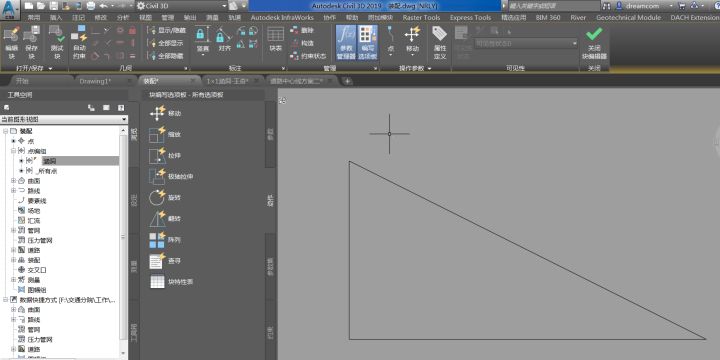Select 块特性表 in authoring palette
Image resolution: width=720 pixels, height=360 pixels.
pos(171,281)
